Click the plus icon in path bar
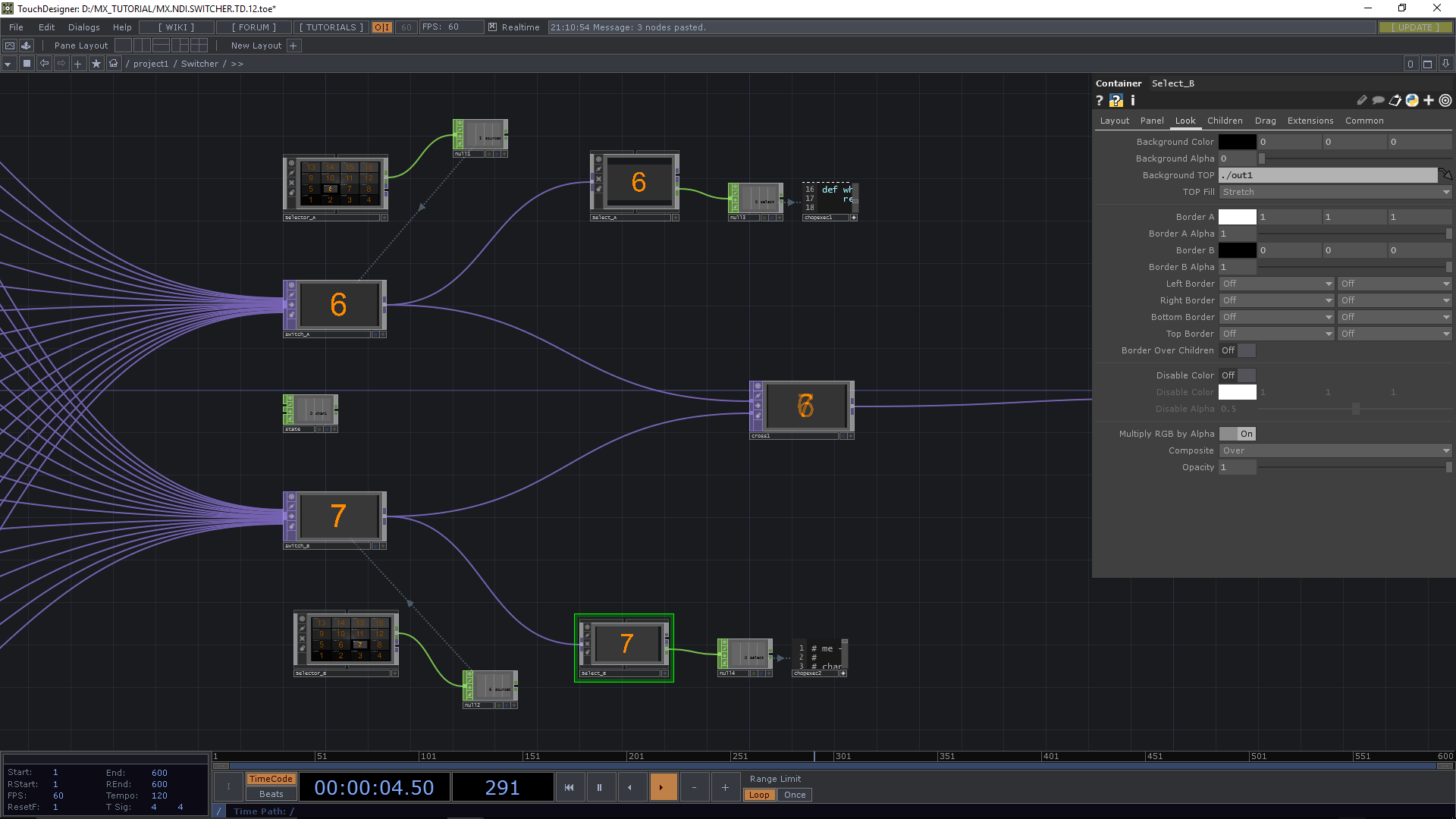 (x=78, y=64)
